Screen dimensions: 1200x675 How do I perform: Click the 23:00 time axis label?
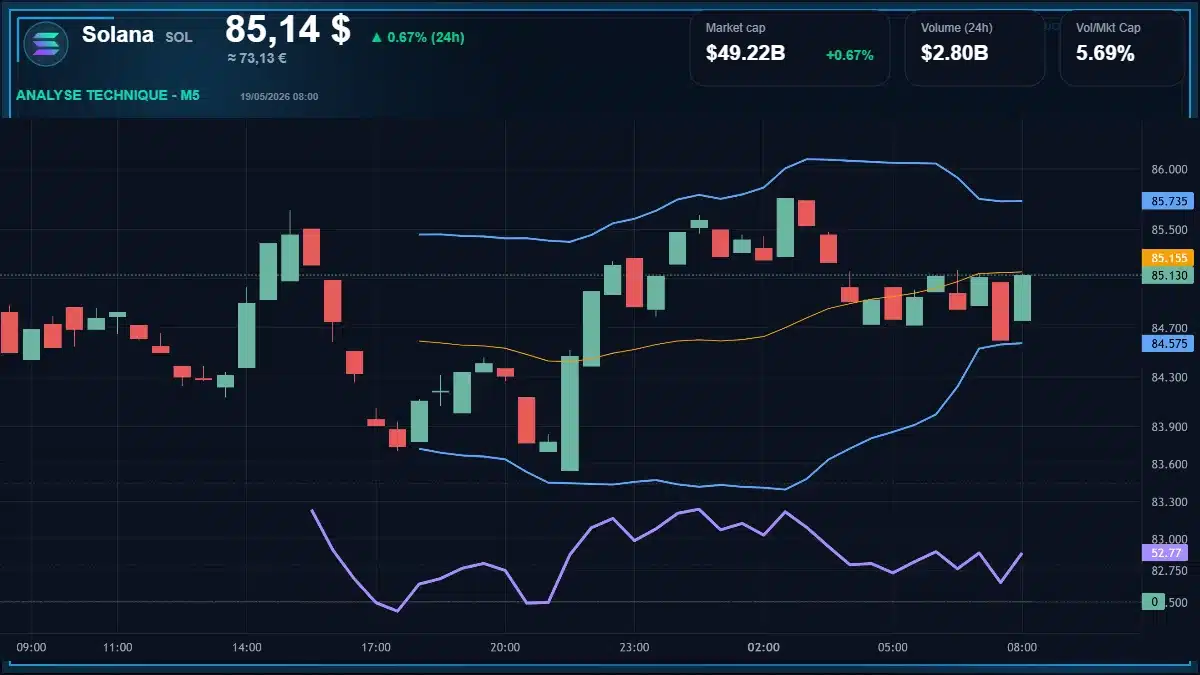point(634,647)
